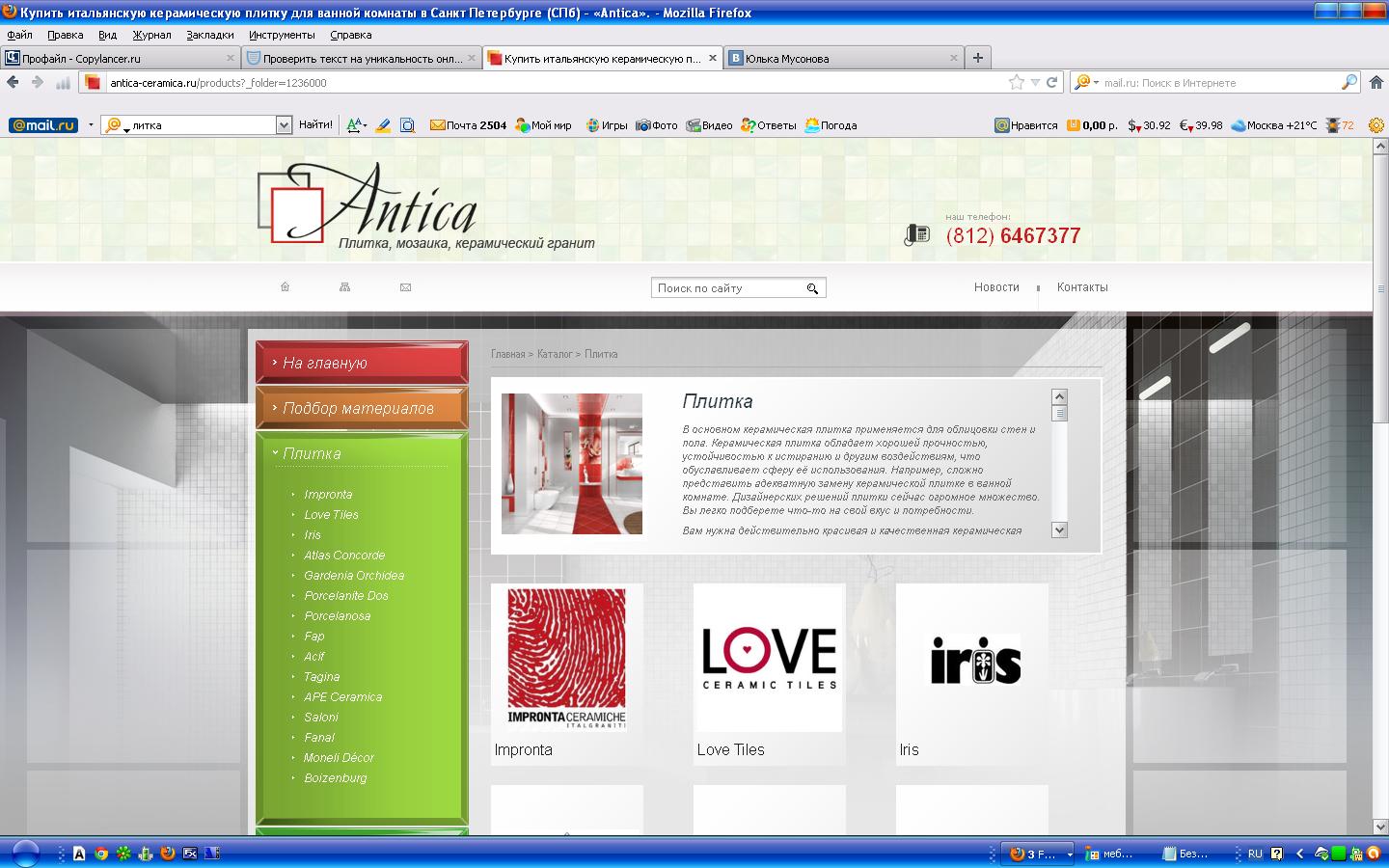
Task: Open the Windows Start button
Action: [x=24, y=854]
